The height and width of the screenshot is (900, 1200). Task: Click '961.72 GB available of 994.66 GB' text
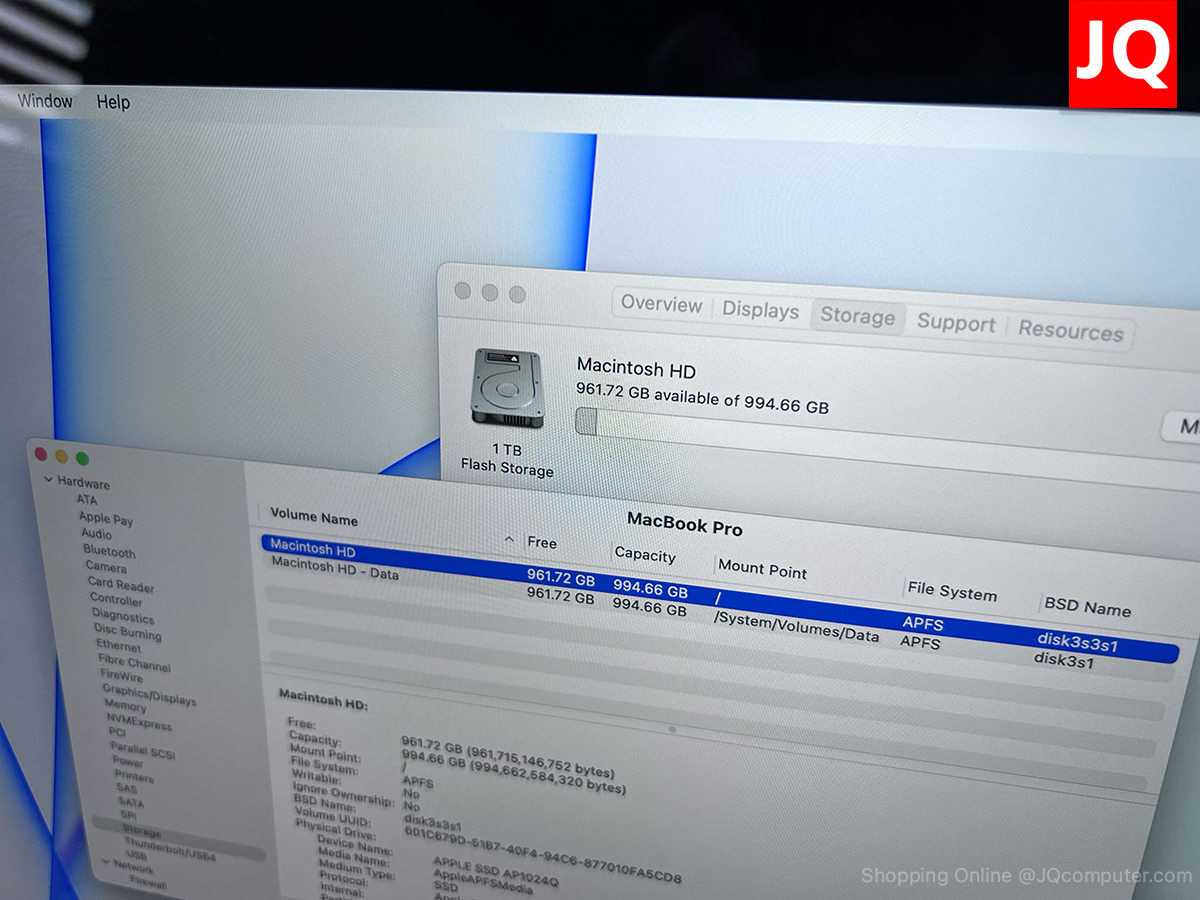(702, 398)
